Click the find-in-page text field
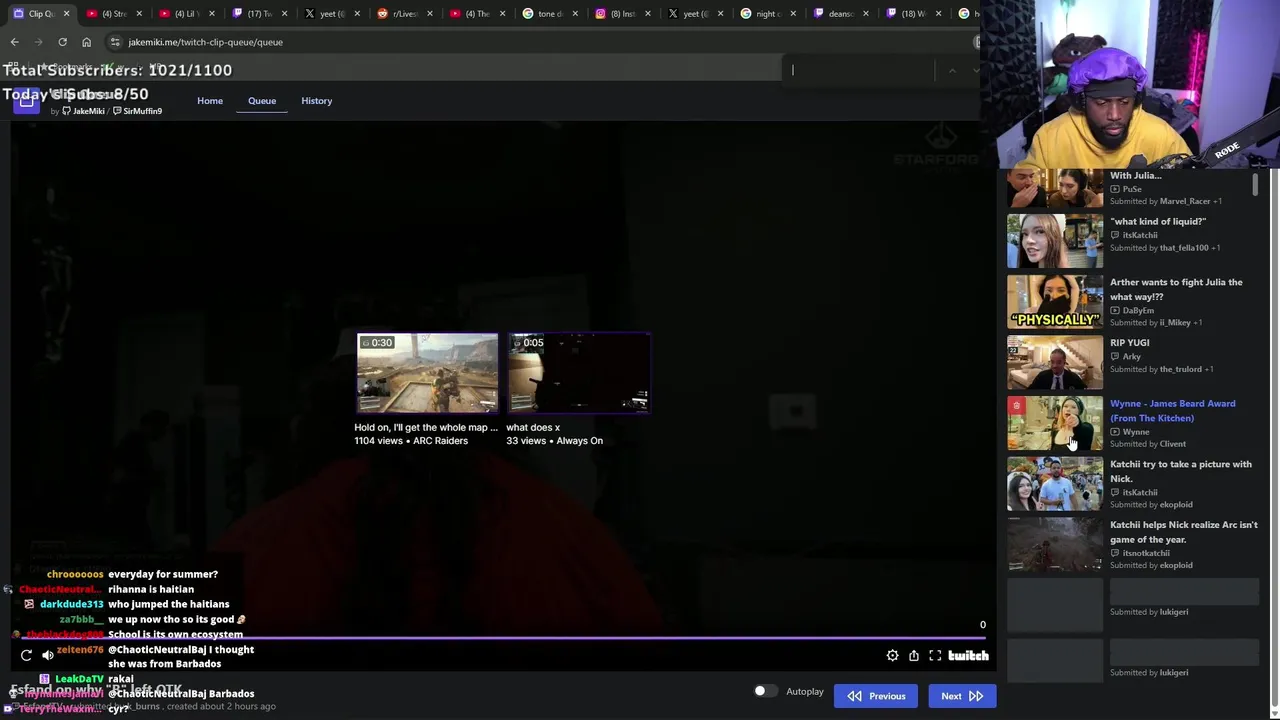1280x720 pixels. (x=860, y=70)
